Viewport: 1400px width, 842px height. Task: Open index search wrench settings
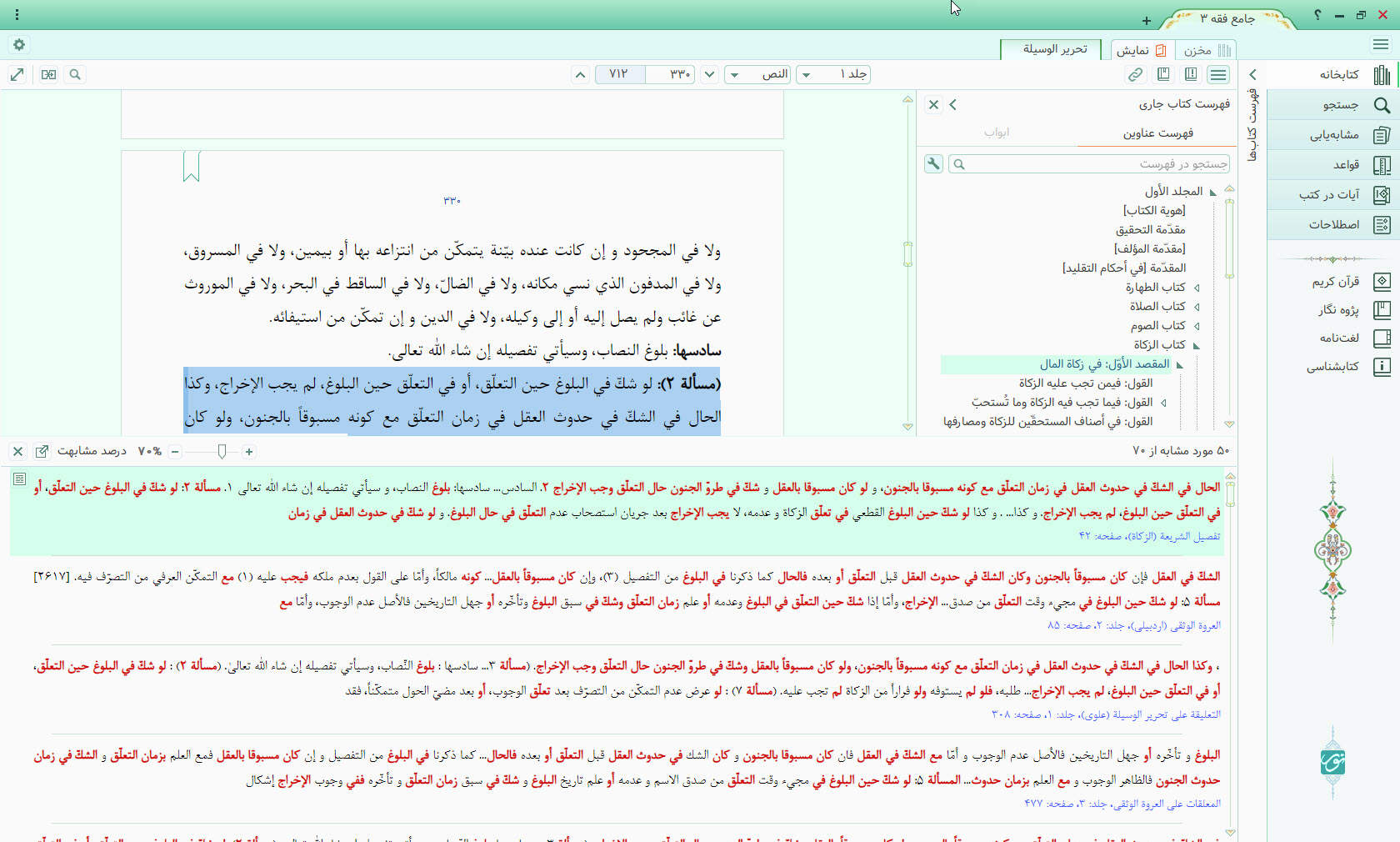[x=933, y=163]
